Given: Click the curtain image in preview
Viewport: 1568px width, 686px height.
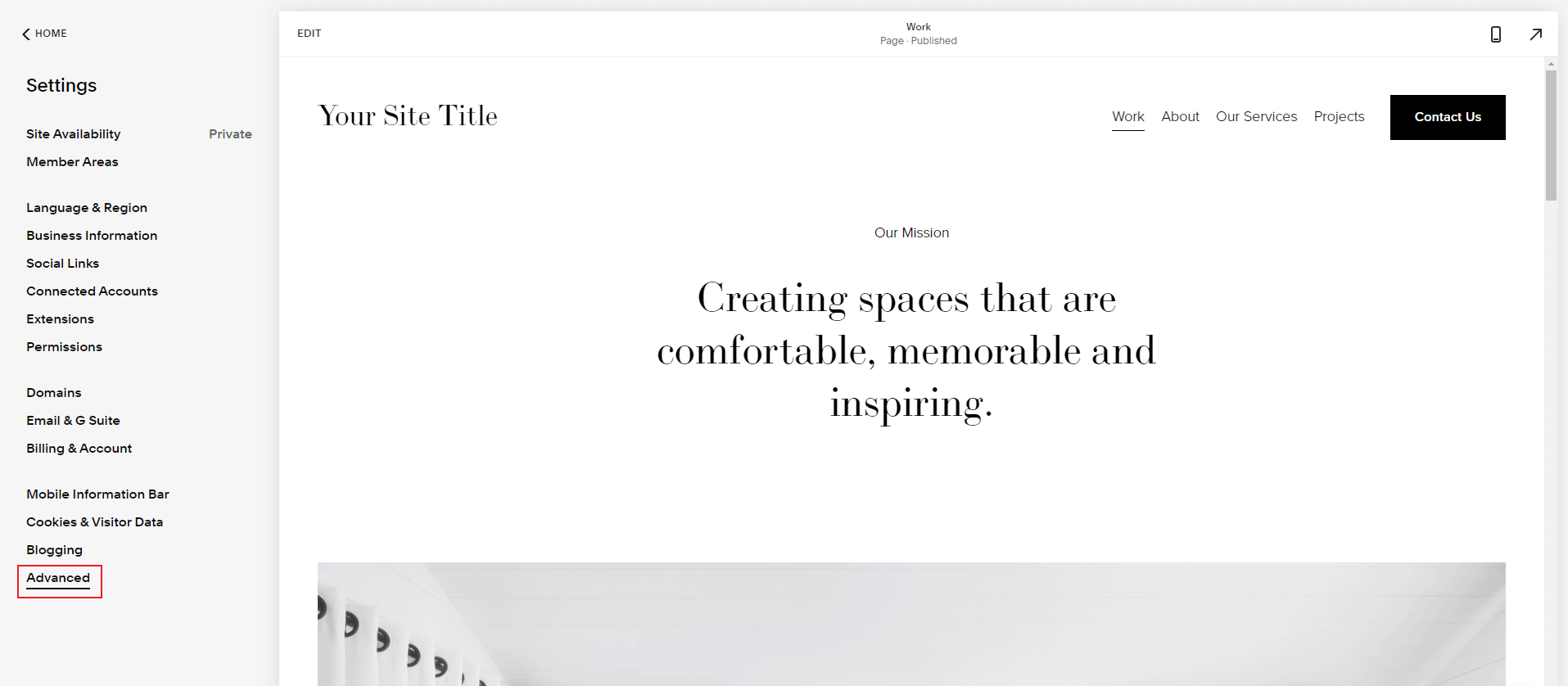Looking at the screenshot, I should (911, 624).
